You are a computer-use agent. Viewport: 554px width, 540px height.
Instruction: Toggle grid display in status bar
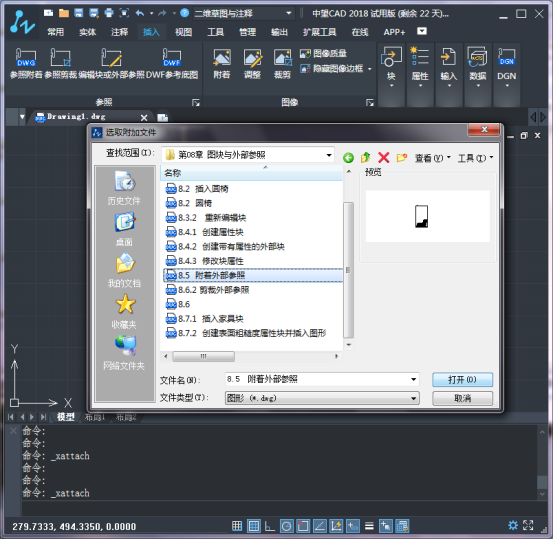tap(254, 526)
